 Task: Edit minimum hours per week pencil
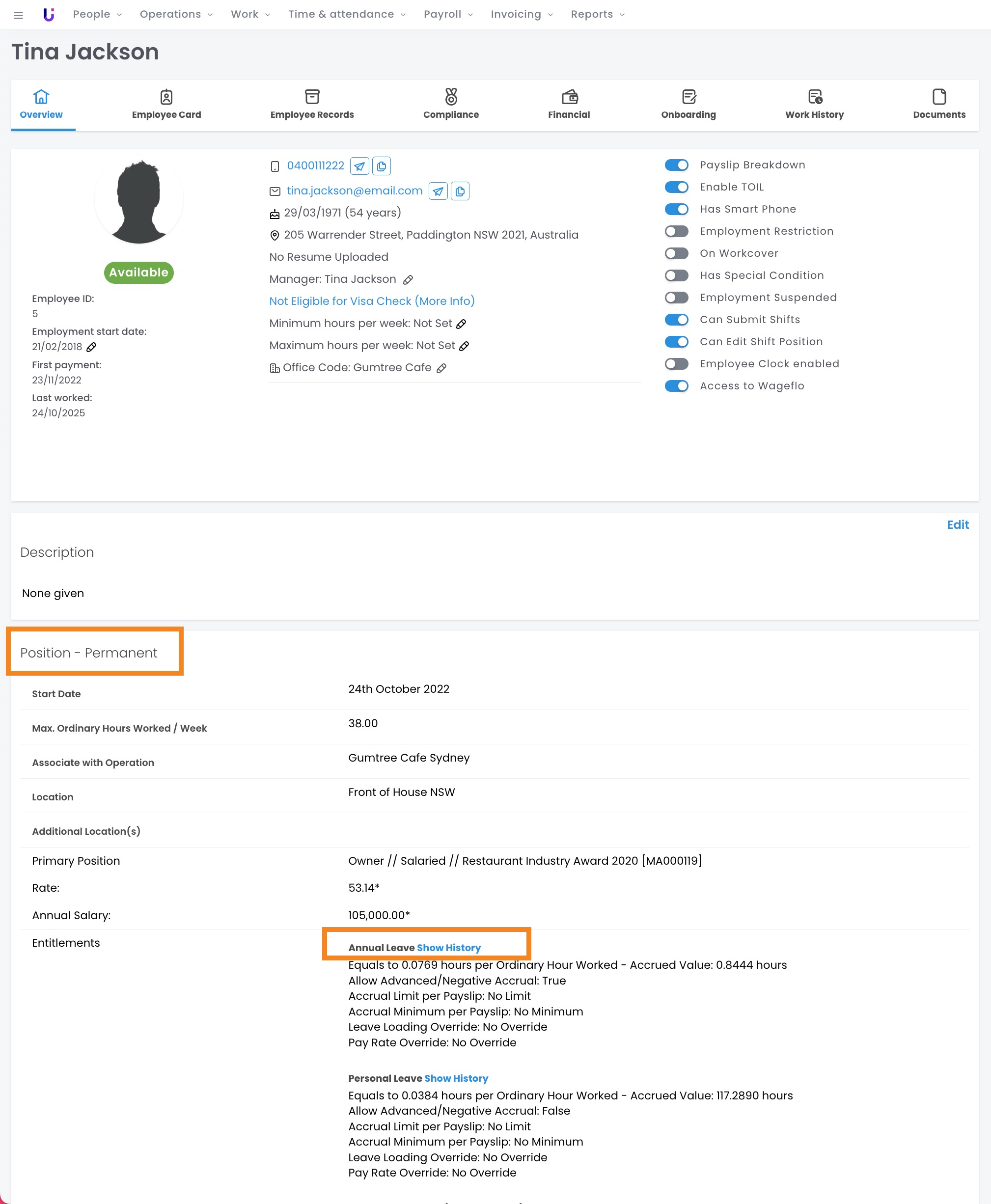[x=461, y=324]
